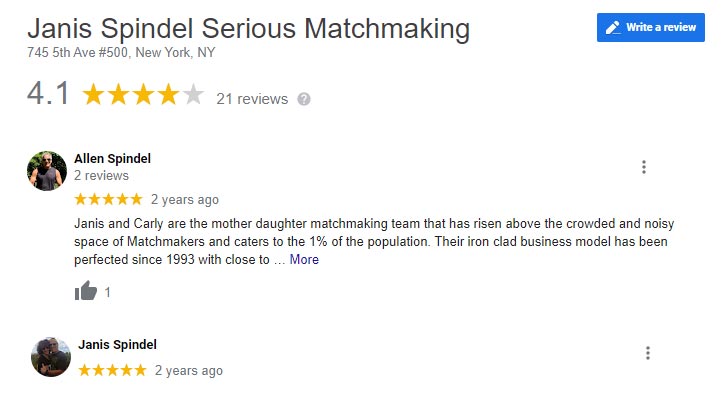Click the overall 4.1 star rating graphic
Screen dimensions: 724x402
(143, 94)
